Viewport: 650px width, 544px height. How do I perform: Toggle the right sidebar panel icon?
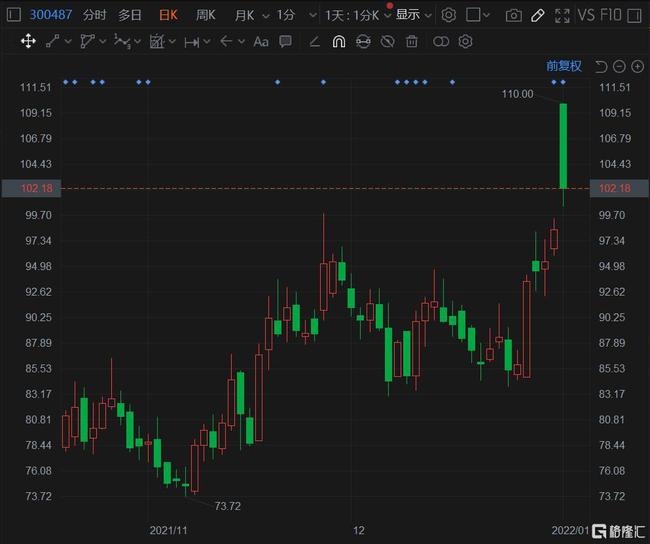point(634,16)
